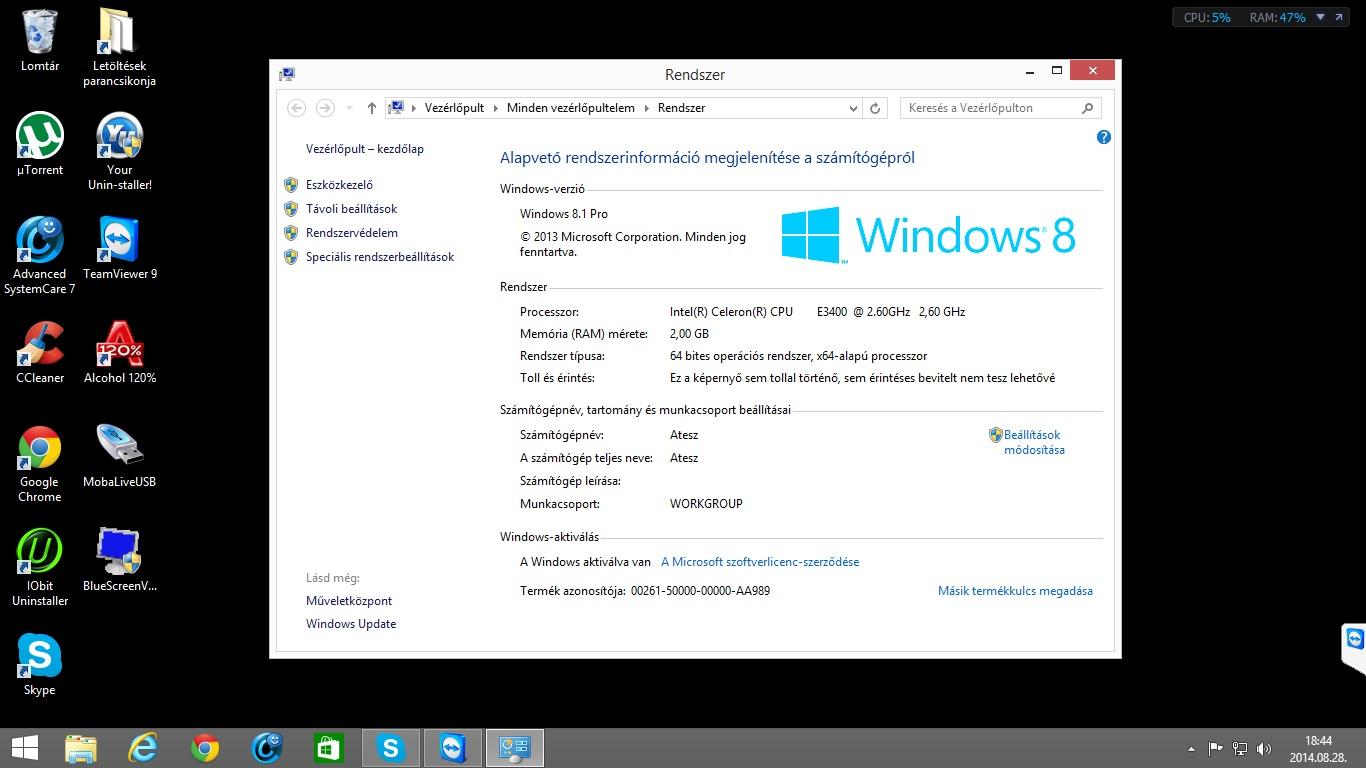Open the Windows Start button
Image resolution: width=1366 pixels, height=768 pixels.
point(25,748)
